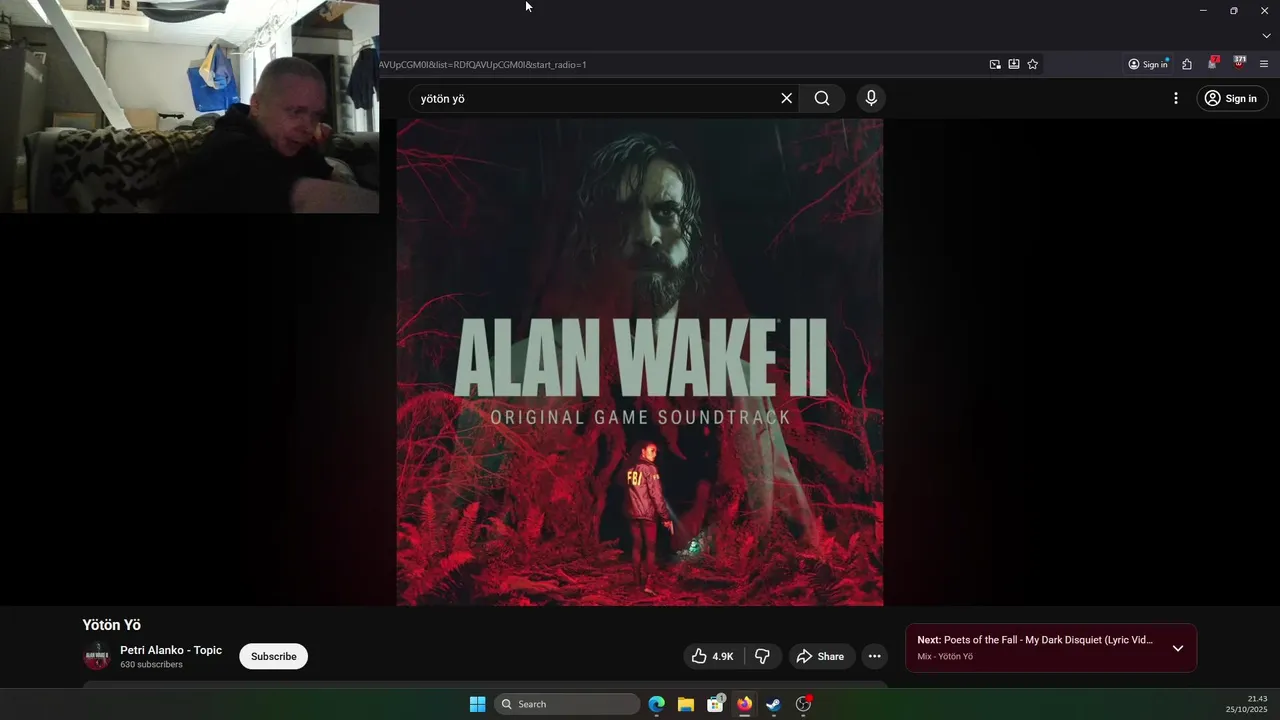Click Firefox account Sign in button
Viewport: 1280px width, 720px height.
(x=1148, y=64)
